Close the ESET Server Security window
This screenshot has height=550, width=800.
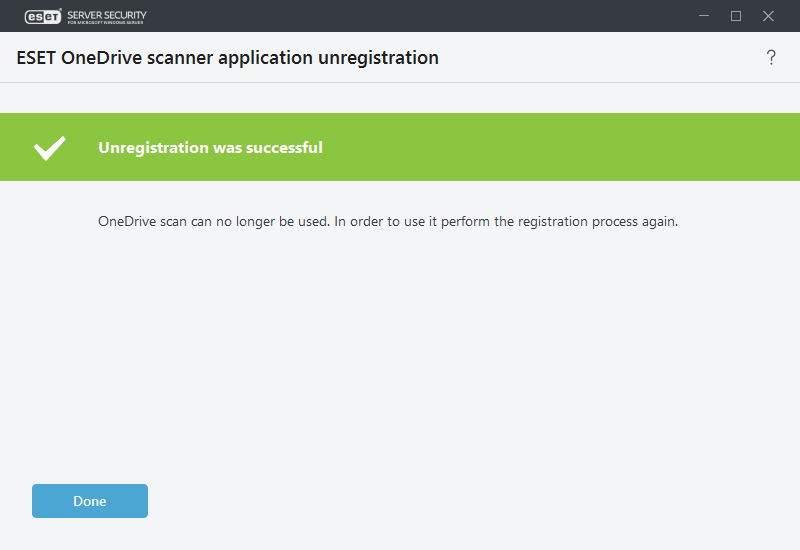tap(769, 16)
